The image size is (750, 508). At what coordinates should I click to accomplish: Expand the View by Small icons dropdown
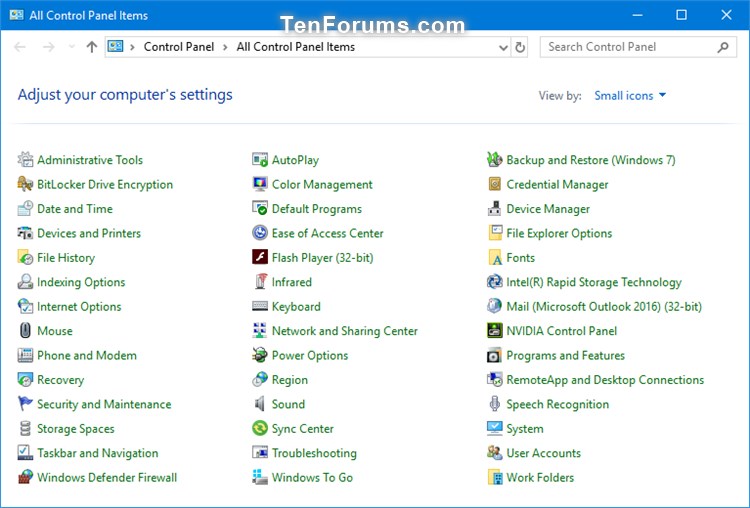(x=630, y=96)
